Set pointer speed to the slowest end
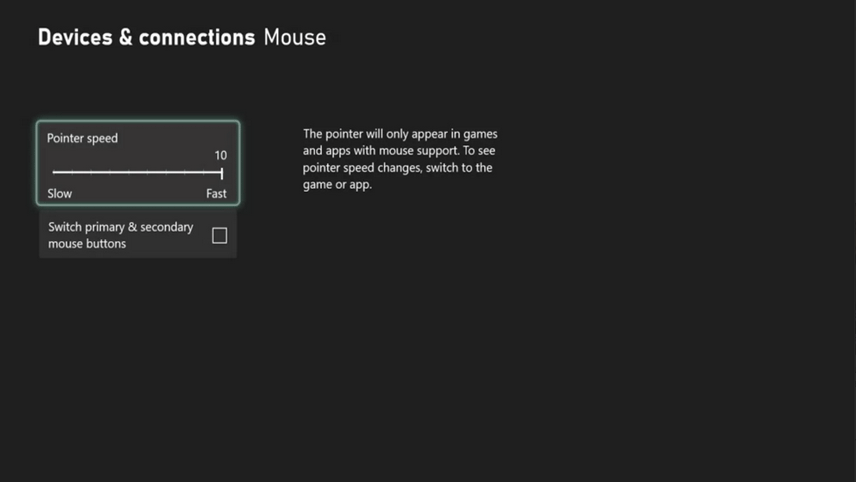The width and height of the screenshot is (856, 482). coord(54,172)
